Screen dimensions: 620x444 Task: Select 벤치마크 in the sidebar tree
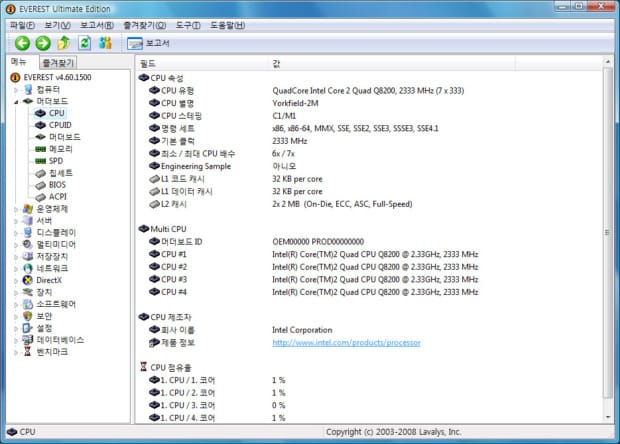click(53, 352)
